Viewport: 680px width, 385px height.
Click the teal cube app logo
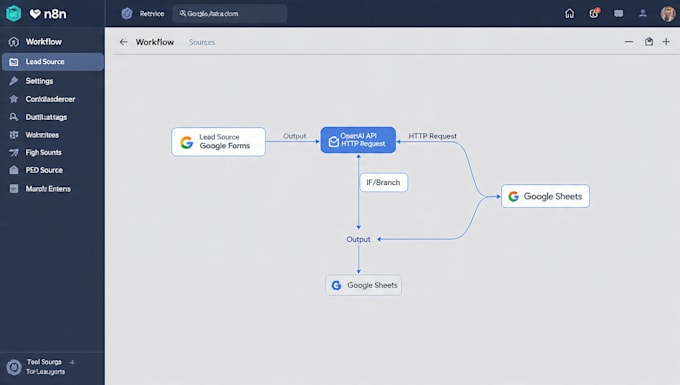coord(13,13)
